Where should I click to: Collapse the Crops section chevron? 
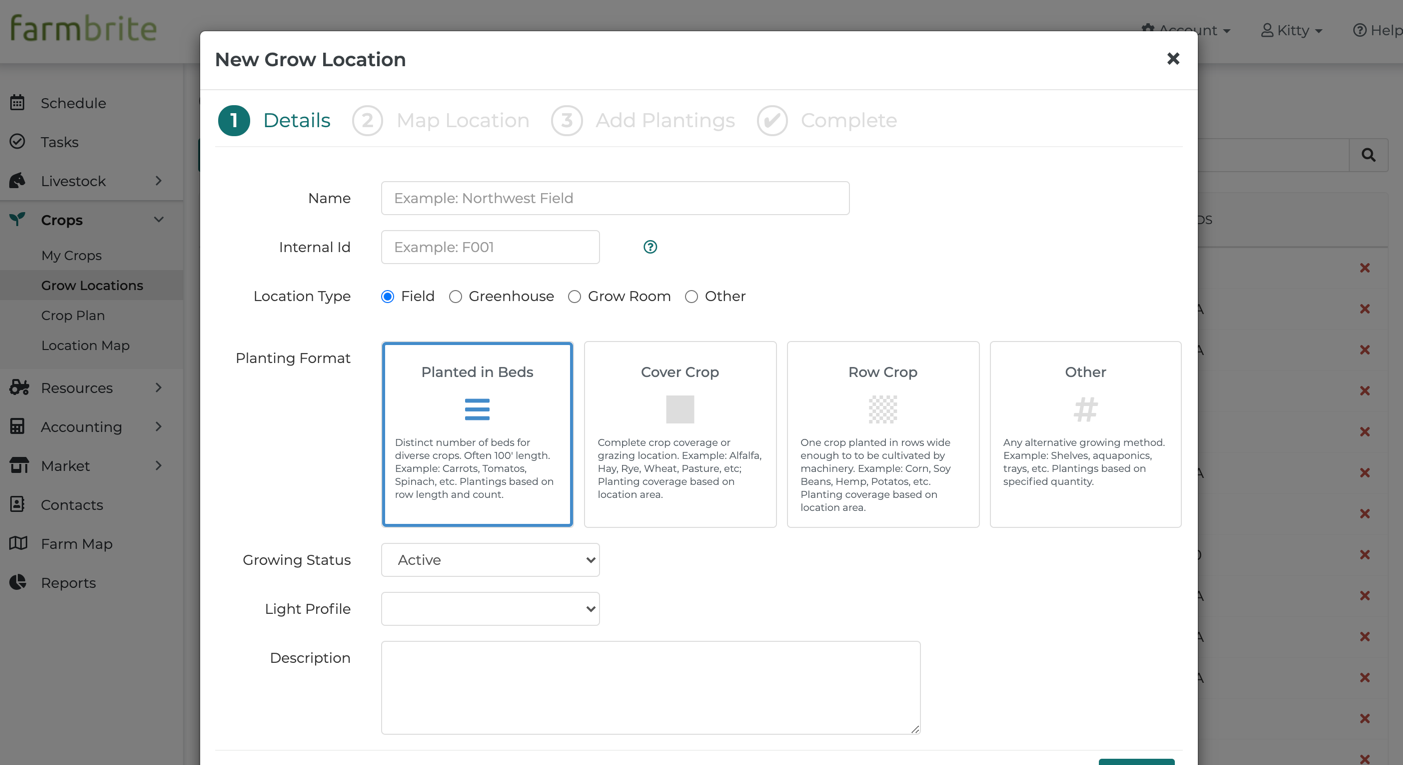click(159, 220)
